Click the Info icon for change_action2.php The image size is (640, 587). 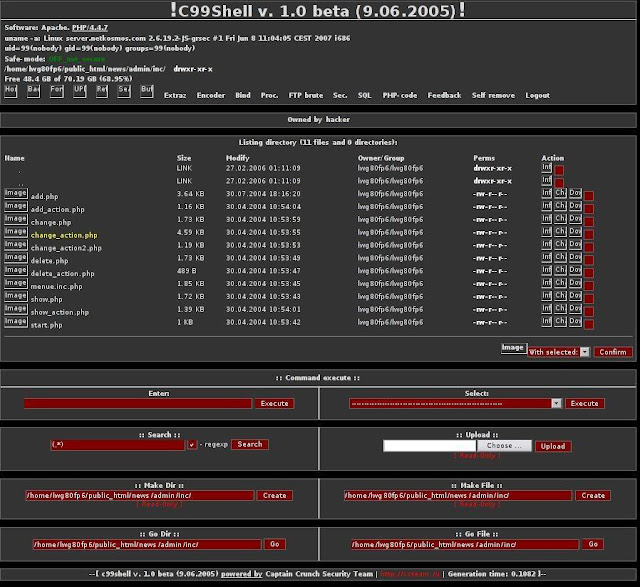click(x=547, y=245)
